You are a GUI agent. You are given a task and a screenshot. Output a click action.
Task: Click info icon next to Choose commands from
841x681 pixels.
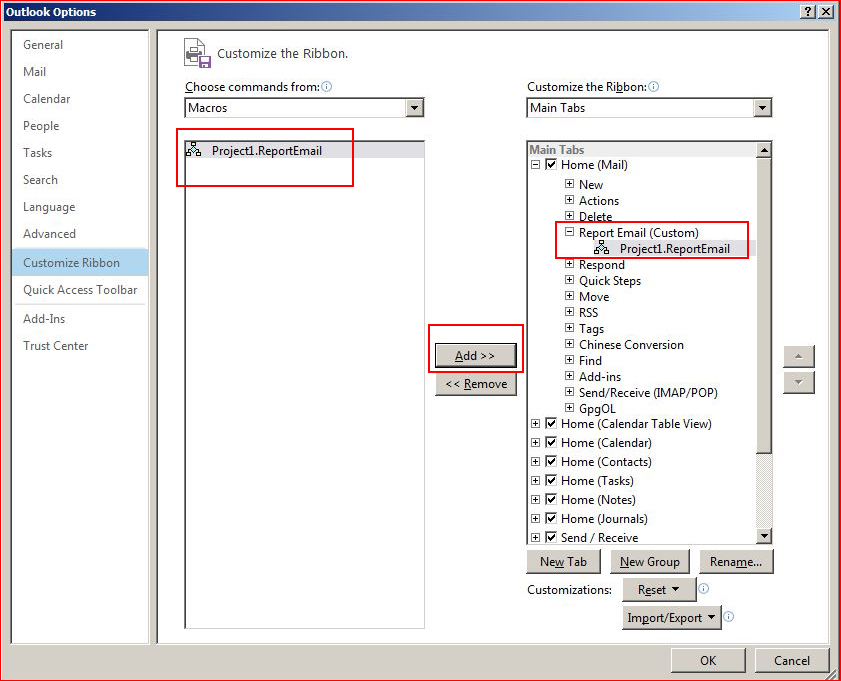pos(327,86)
